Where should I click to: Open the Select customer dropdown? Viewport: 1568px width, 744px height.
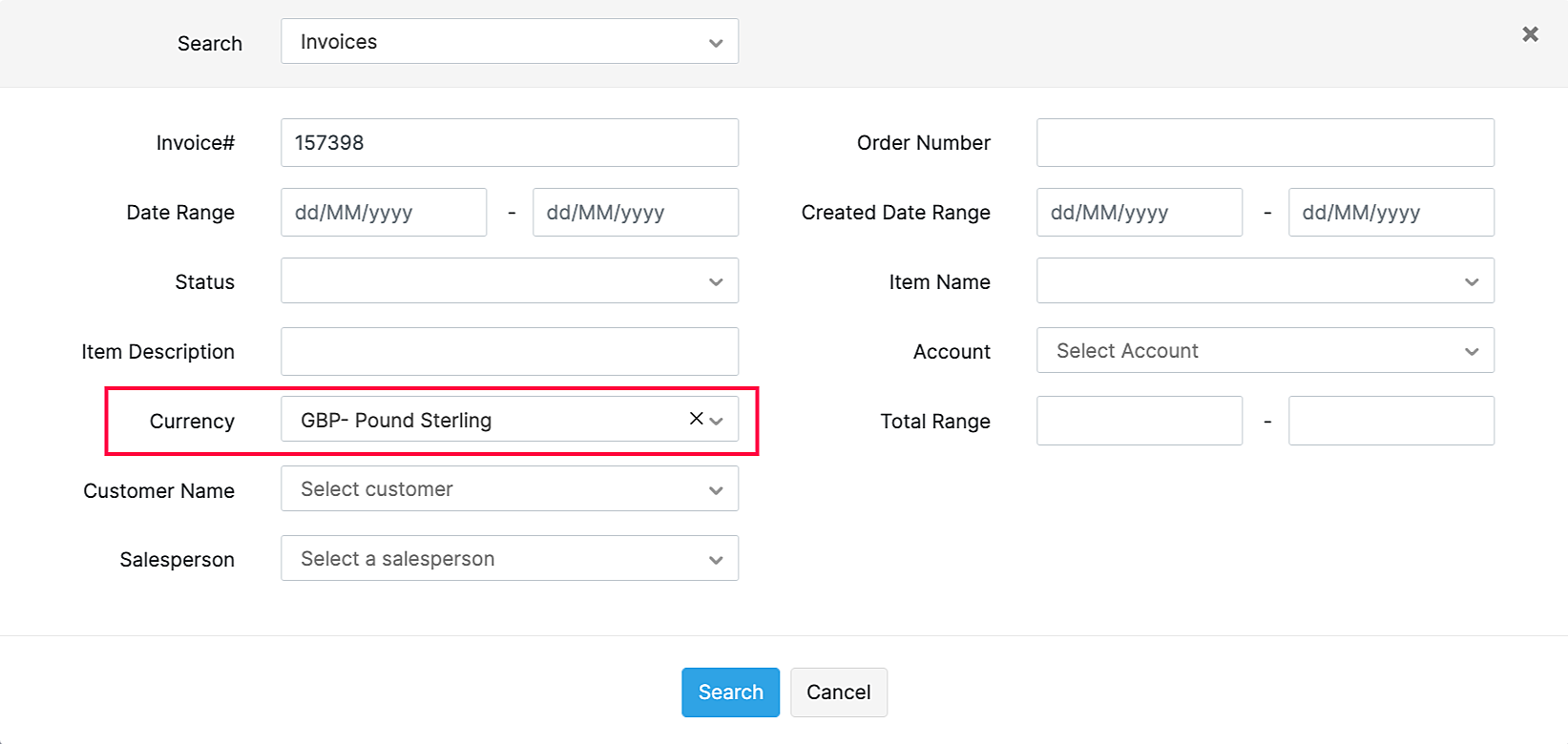pyautogui.click(x=509, y=489)
